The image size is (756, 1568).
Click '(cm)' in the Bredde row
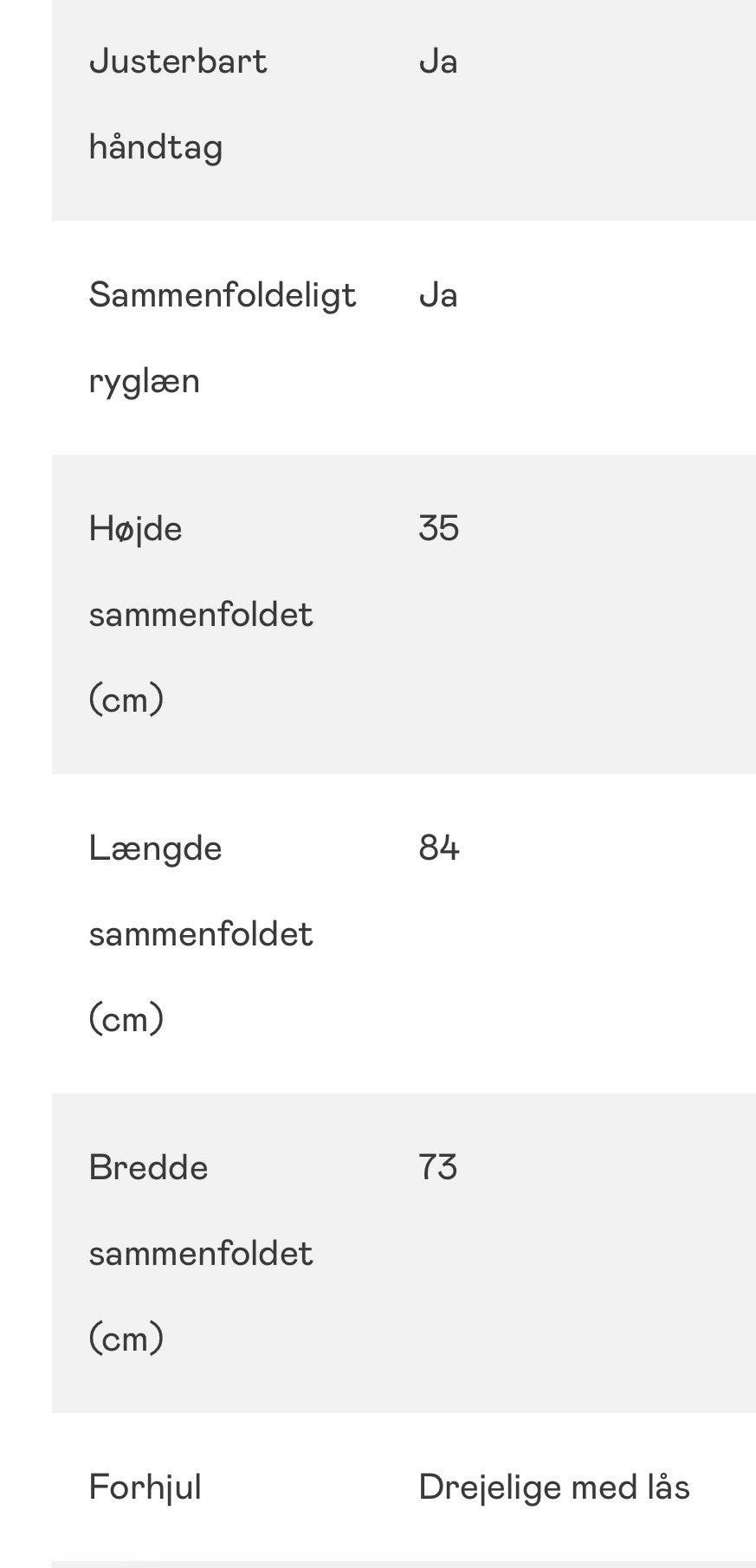tap(126, 1339)
